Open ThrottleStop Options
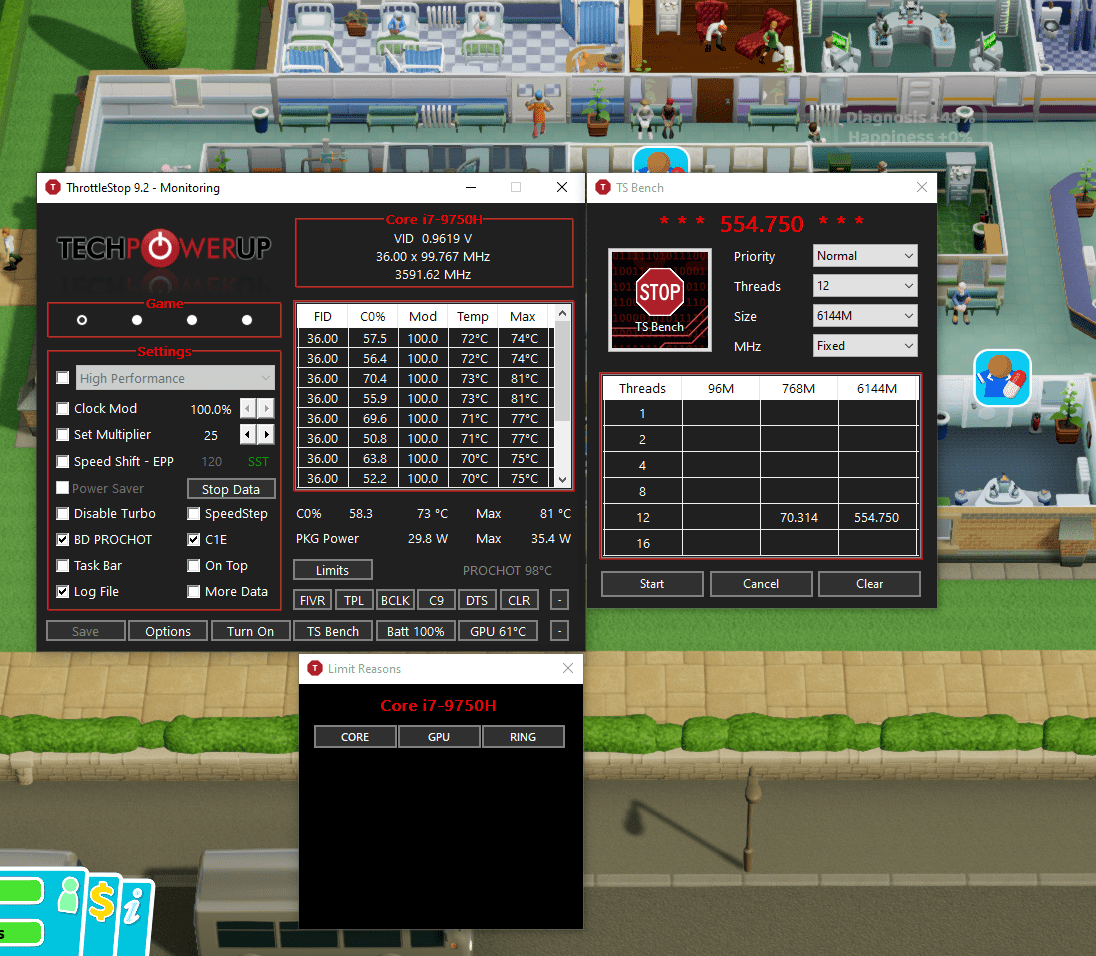This screenshot has height=956, width=1096. (168, 631)
